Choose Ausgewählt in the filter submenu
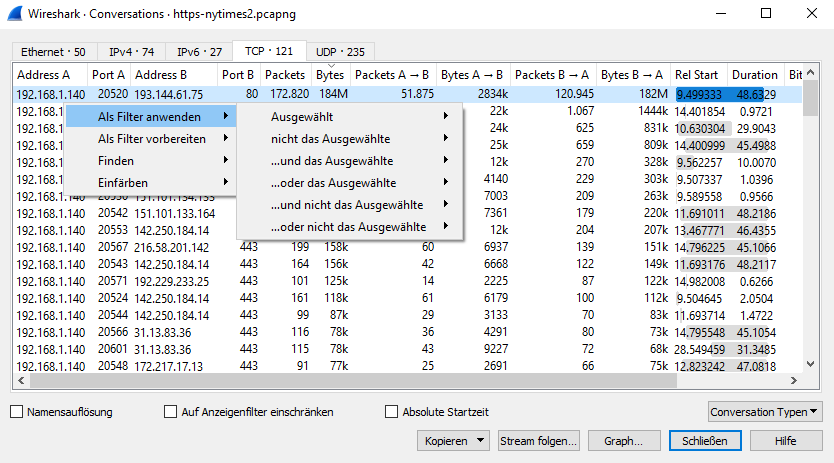Image resolution: width=834 pixels, height=463 pixels. (x=350, y=117)
